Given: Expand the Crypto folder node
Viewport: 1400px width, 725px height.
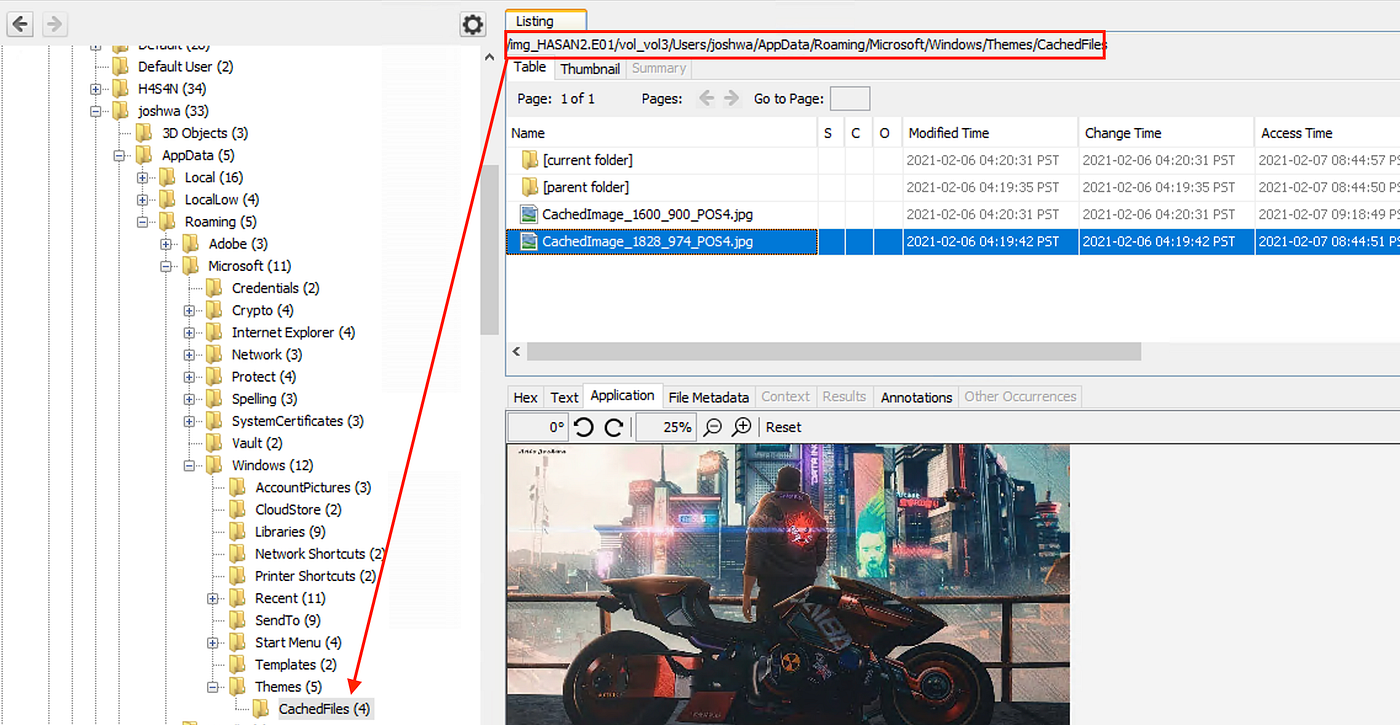Looking at the screenshot, I should point(189,310).
